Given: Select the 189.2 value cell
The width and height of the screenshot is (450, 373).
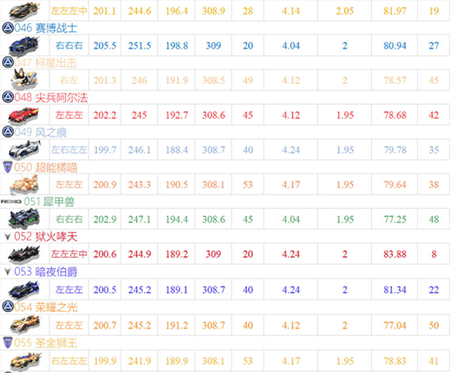Looking at the screenshot, I should tap(177, 254).
